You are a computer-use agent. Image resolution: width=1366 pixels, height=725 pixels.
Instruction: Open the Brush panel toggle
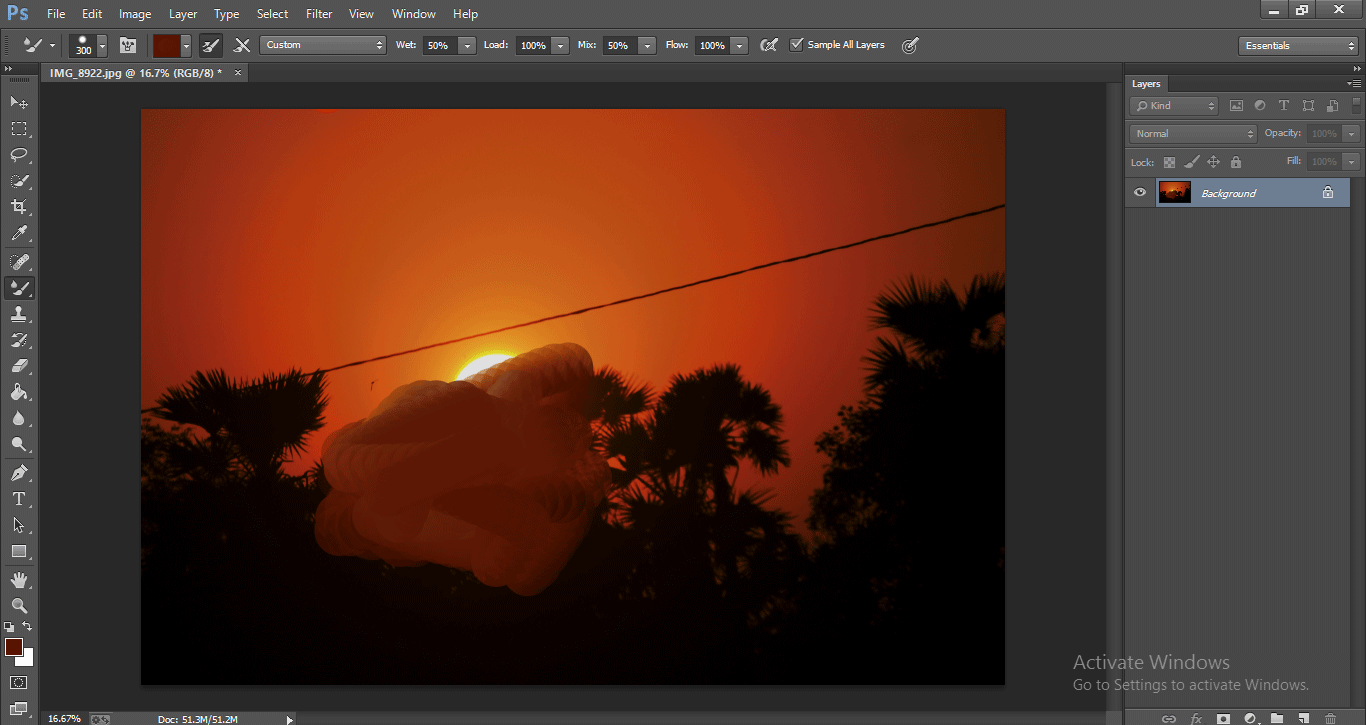[x=128, y=45]
